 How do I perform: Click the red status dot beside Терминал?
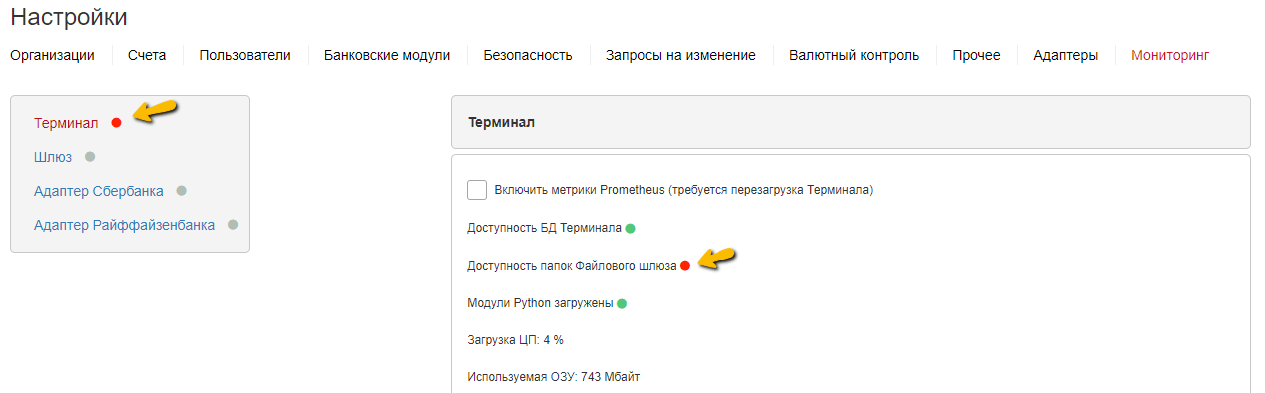(116, 123)
